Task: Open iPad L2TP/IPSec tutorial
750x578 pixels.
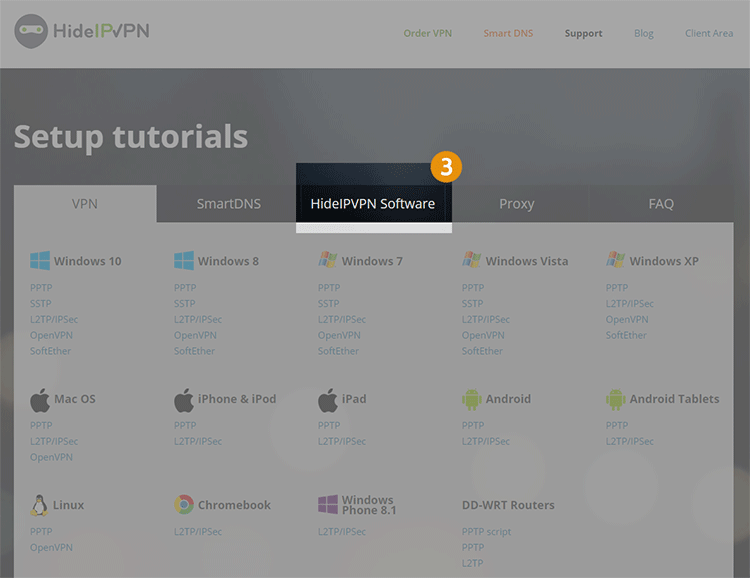Action: (342, 441)
